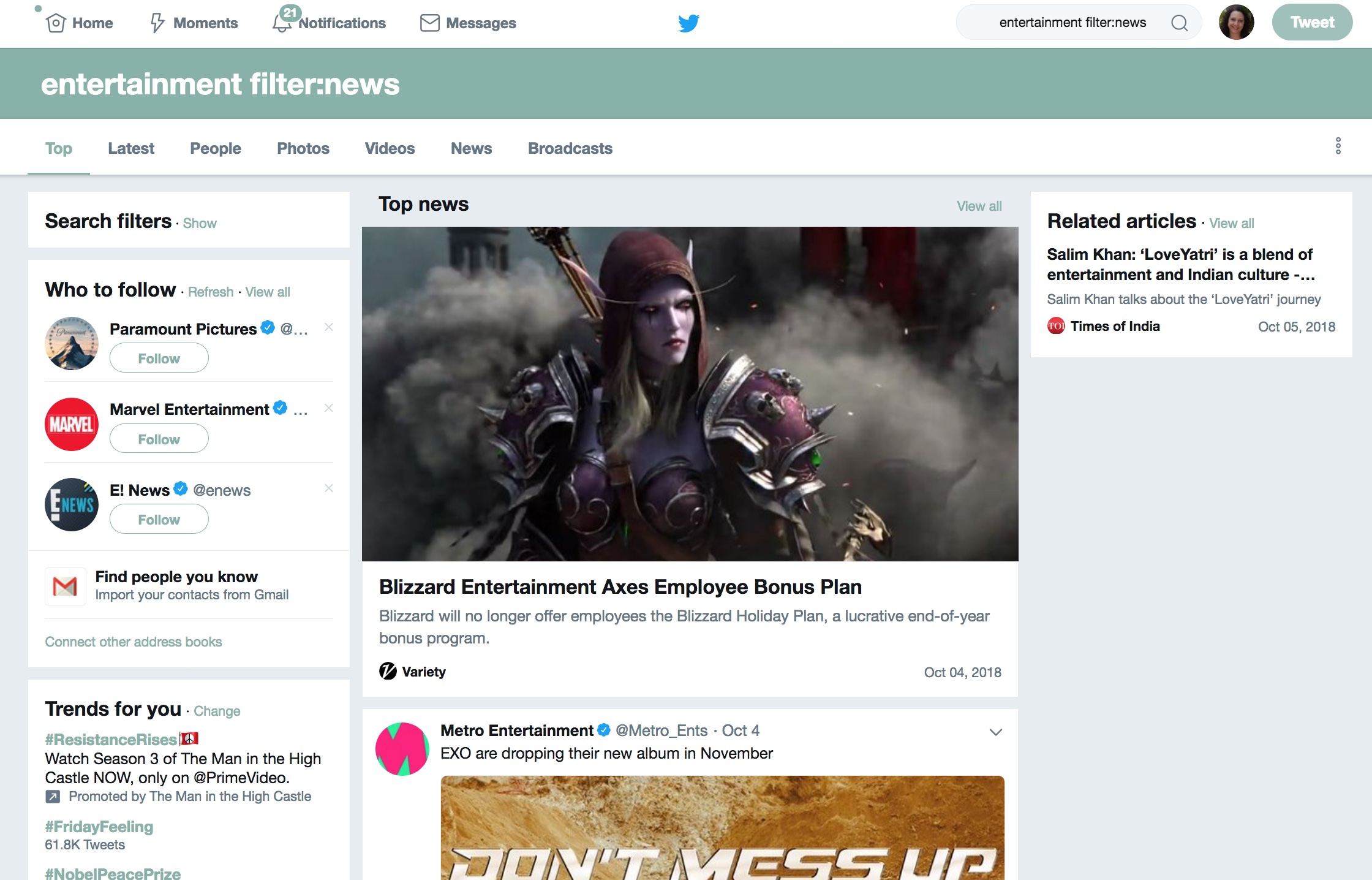The image size is (1372, 880).
Task: Switch to the Top tab
Action: [59, 148]
